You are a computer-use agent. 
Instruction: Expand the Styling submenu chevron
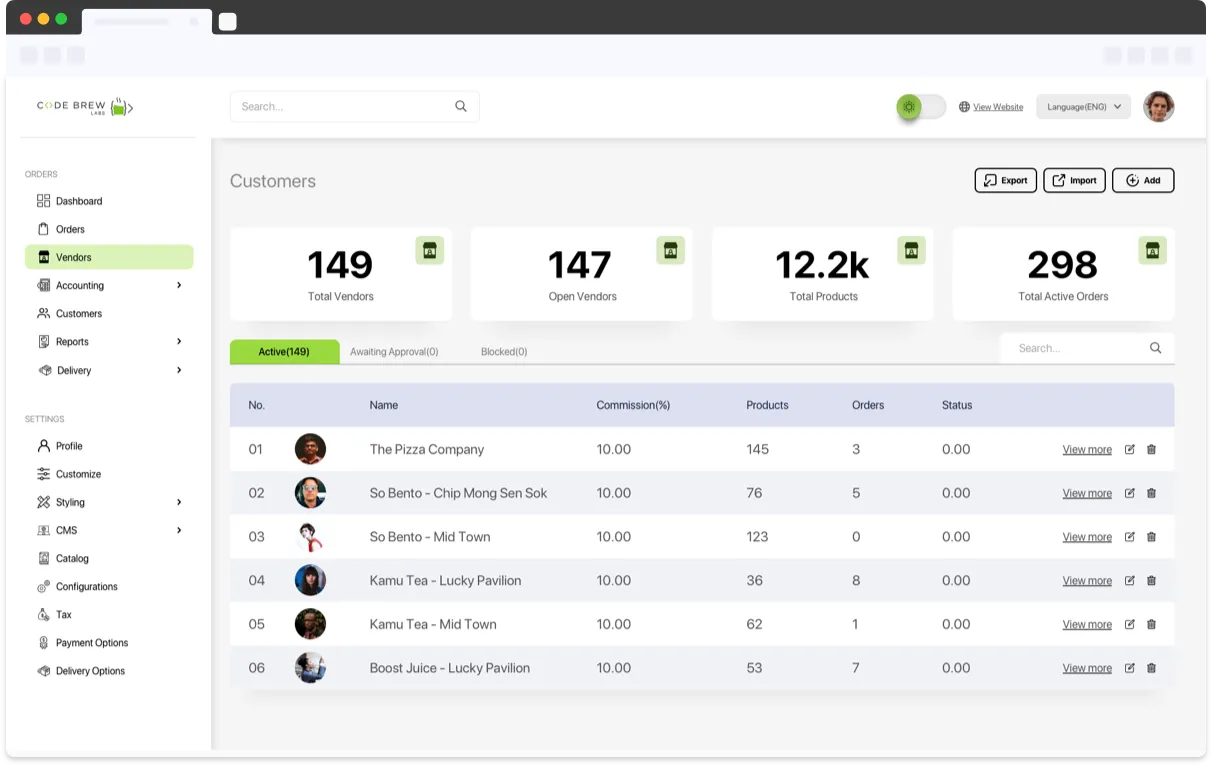[179, 502]
